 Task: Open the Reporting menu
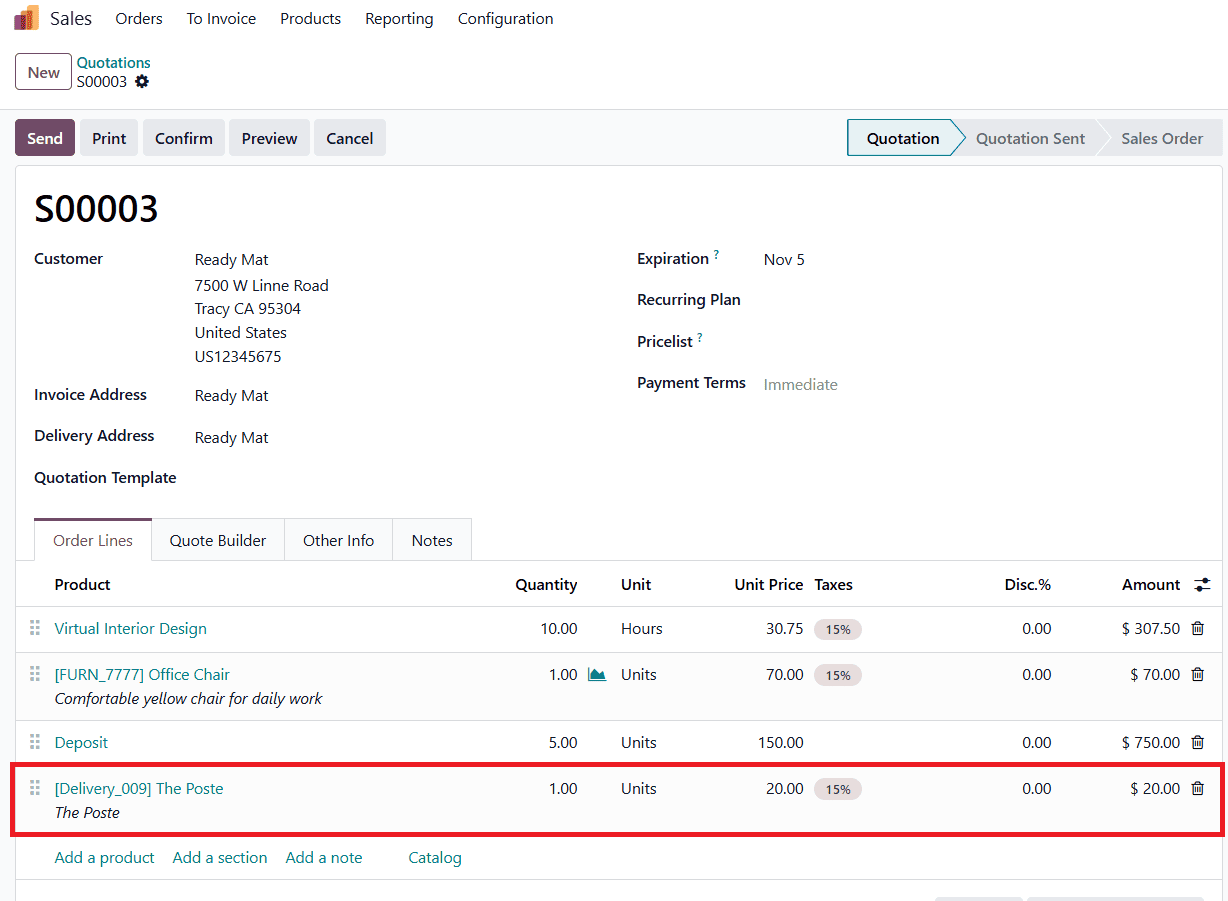(399, 19)
